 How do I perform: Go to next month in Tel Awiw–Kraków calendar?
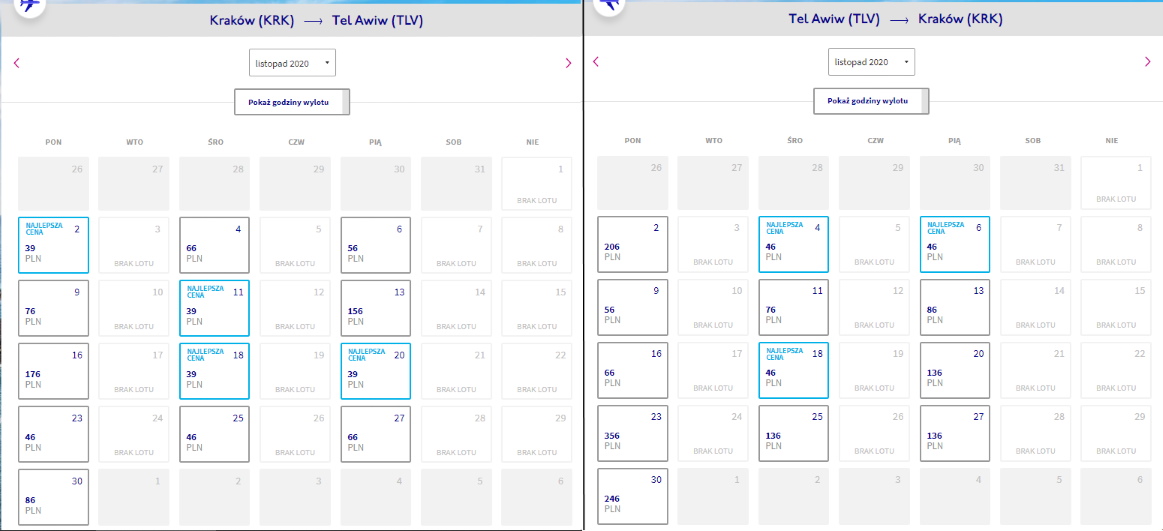(x=1147, y=62)
